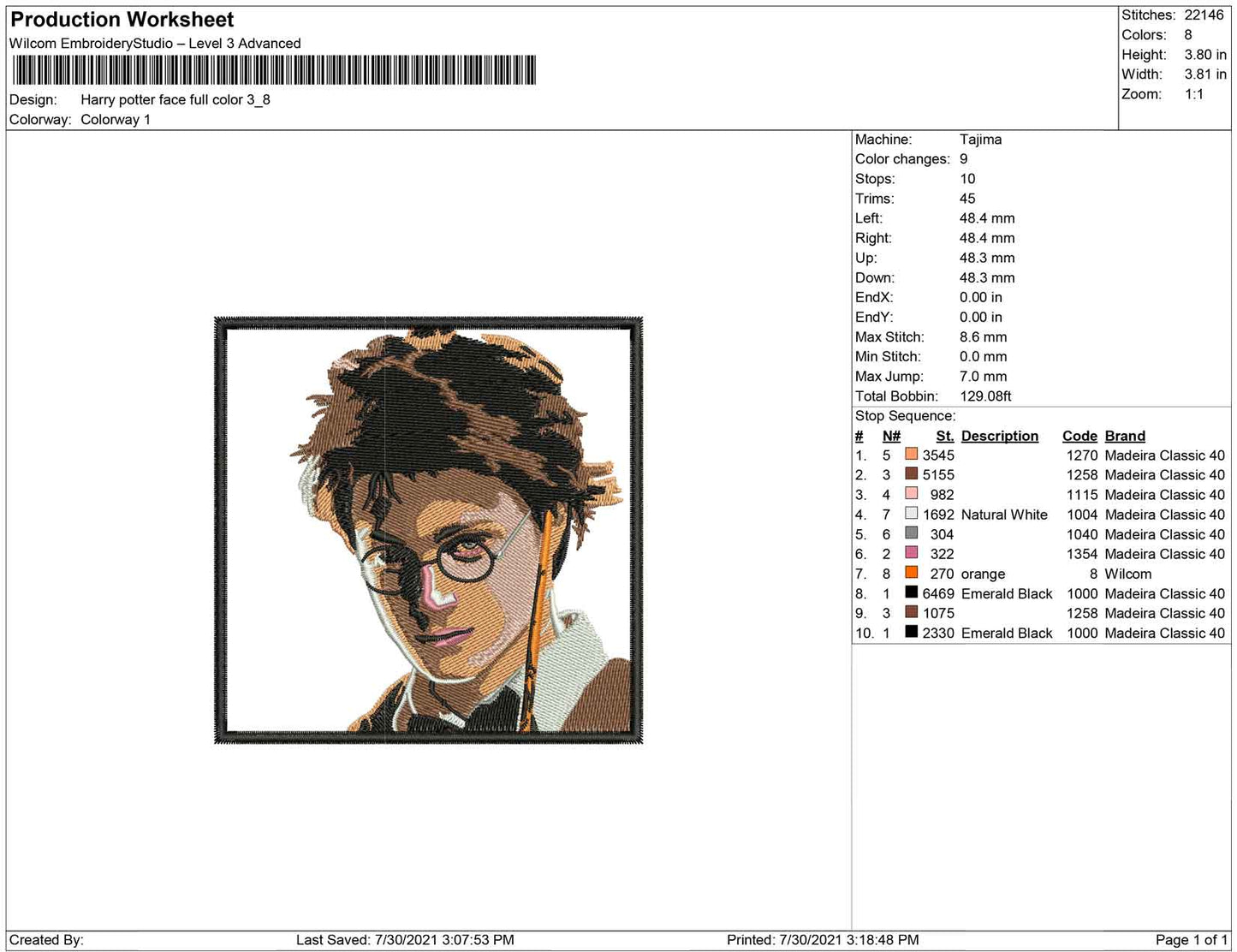The width and height of the screenshot is (1237, 952).
Task: Click the pink swatch for stop 6
Action: 912,554
